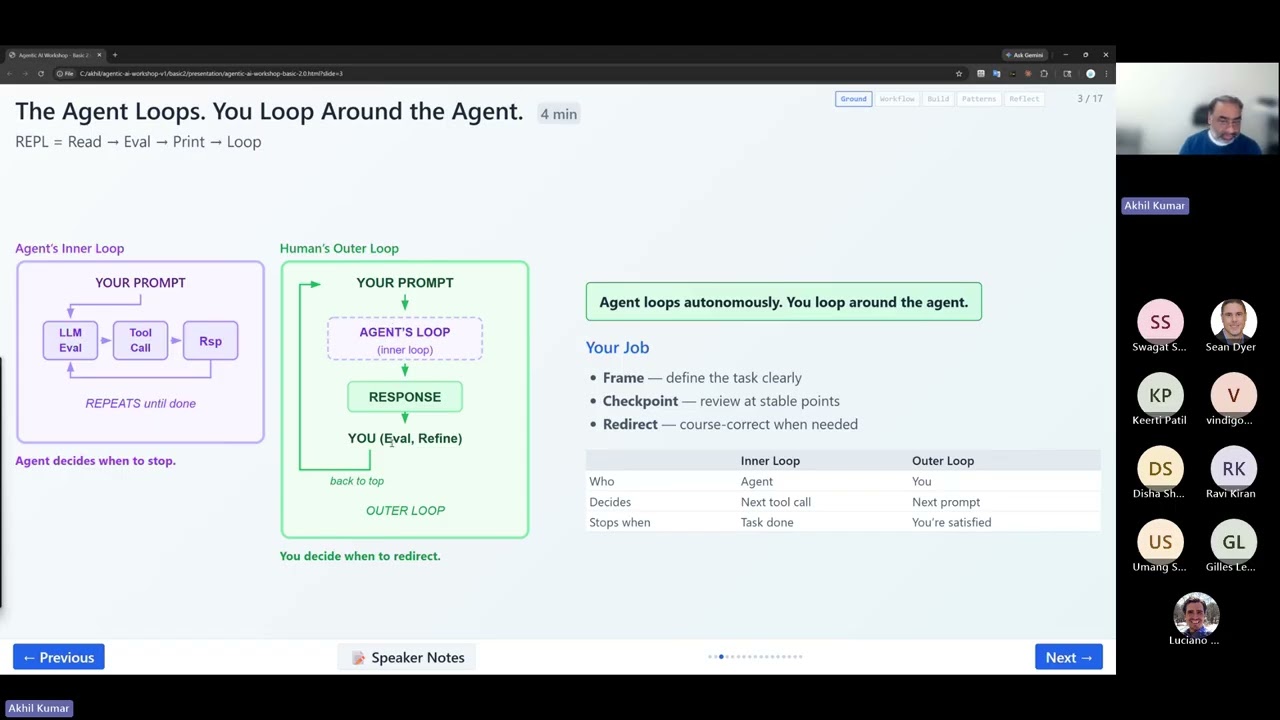
Task: Click the AGENT'S LOOP dashed box
Action: click(x=405, y=340)
